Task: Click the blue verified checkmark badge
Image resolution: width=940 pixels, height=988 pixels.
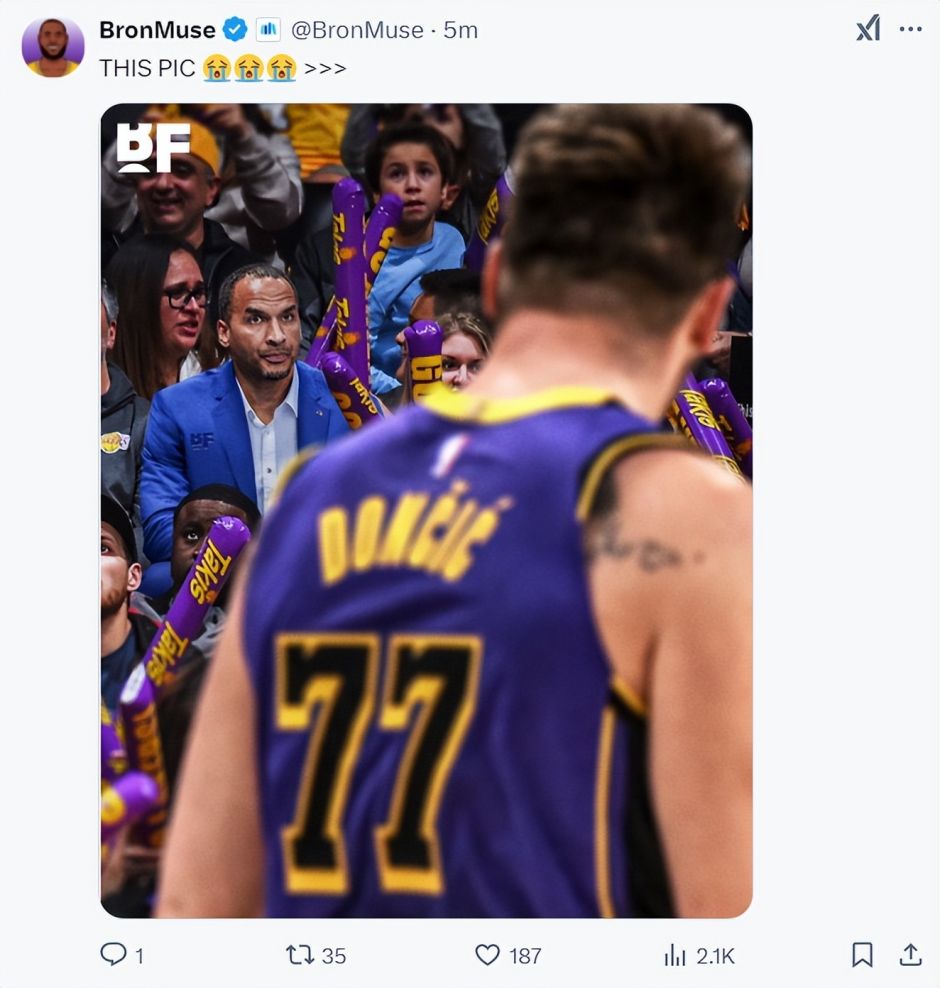Action: tap(235, 30)
